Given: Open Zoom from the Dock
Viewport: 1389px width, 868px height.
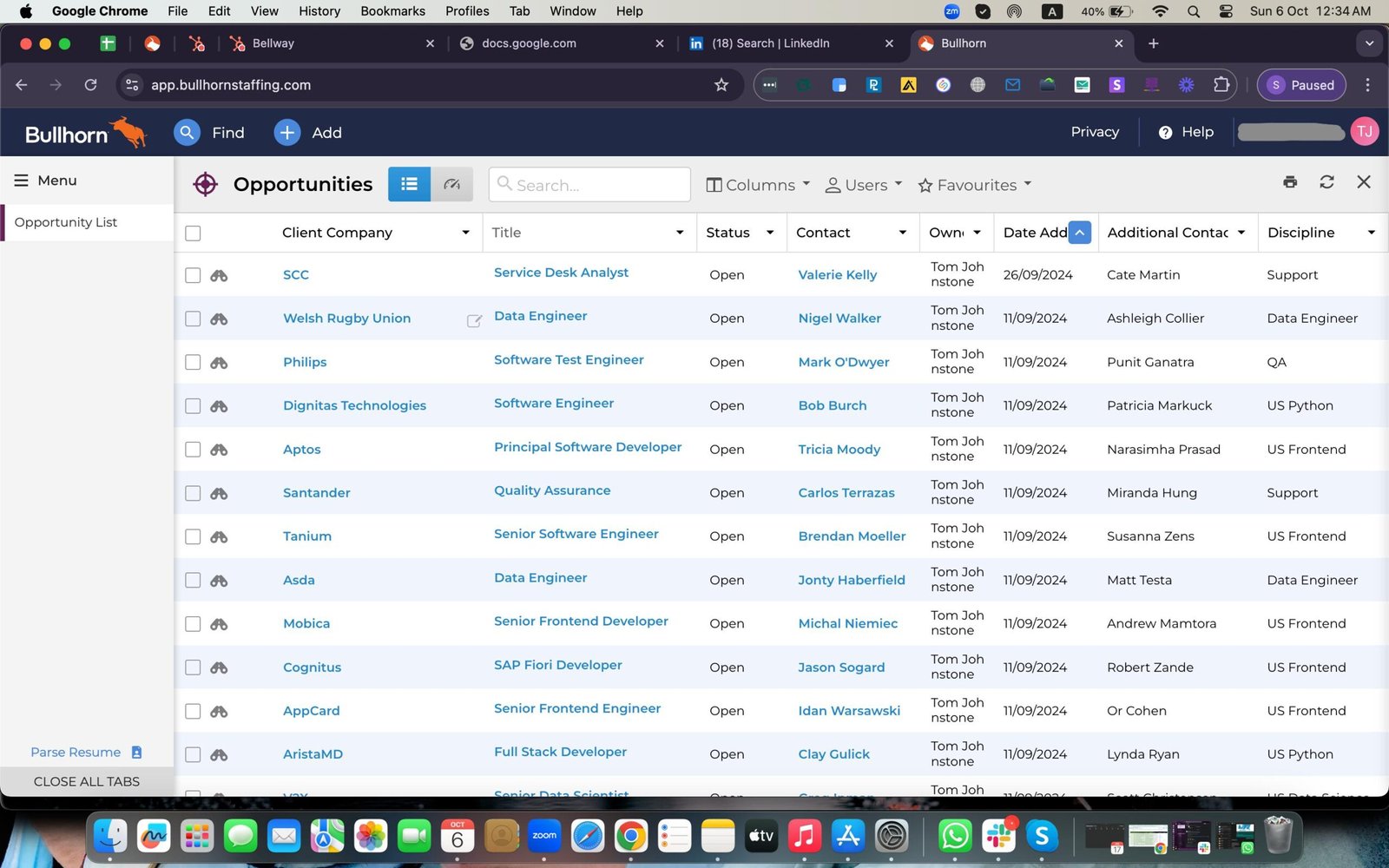Looking at the screenshot, I should point(544,836).
